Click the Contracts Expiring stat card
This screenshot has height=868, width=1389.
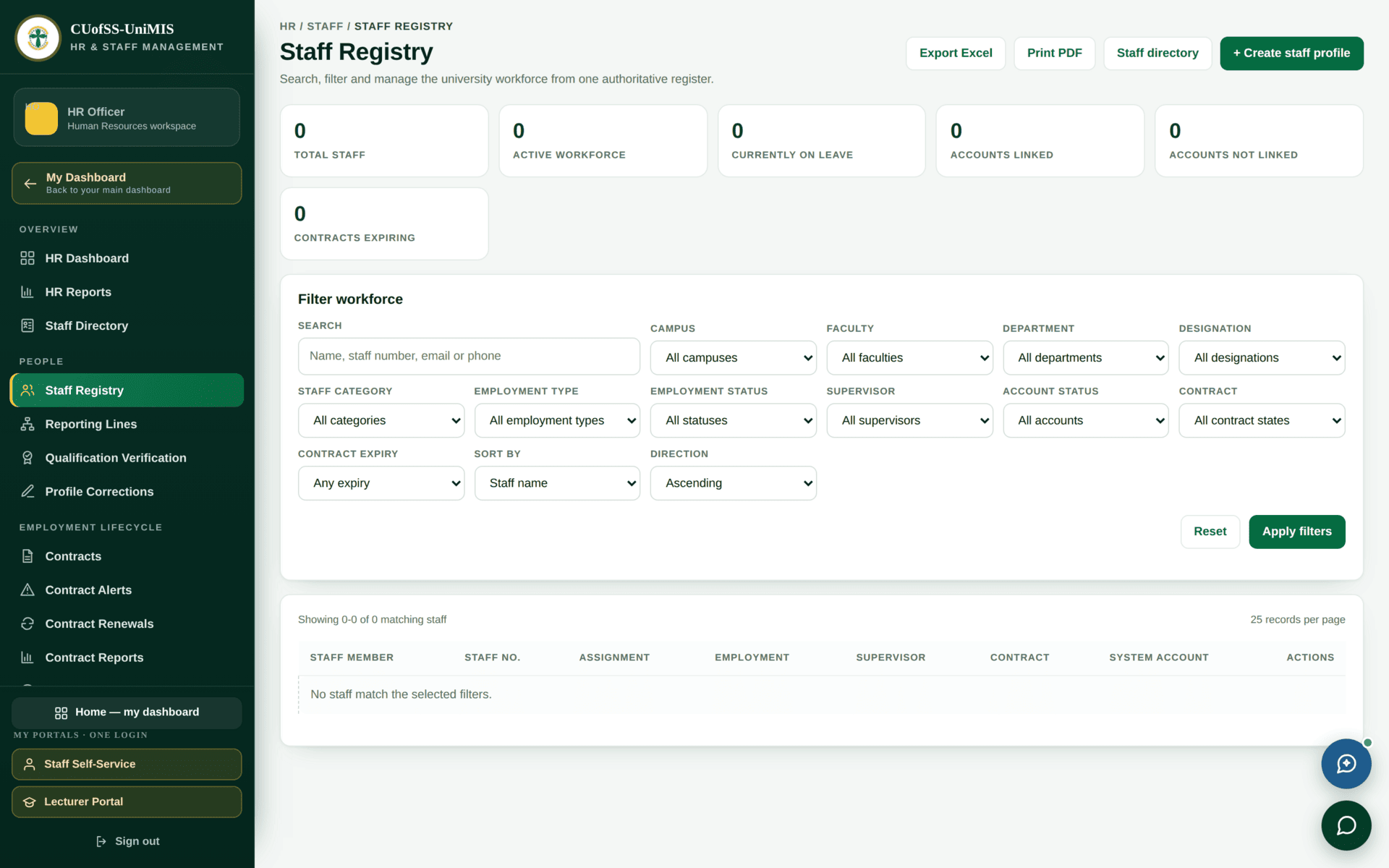point(384,224)
